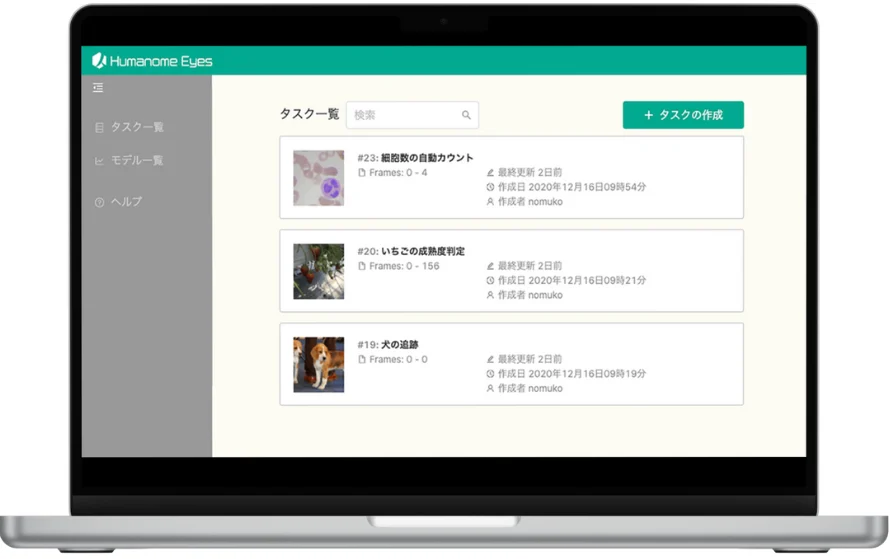This screenshot has height=559, width=890.
Task: Click the user 作成者 icon in task #19
Action: coord(490,388)
